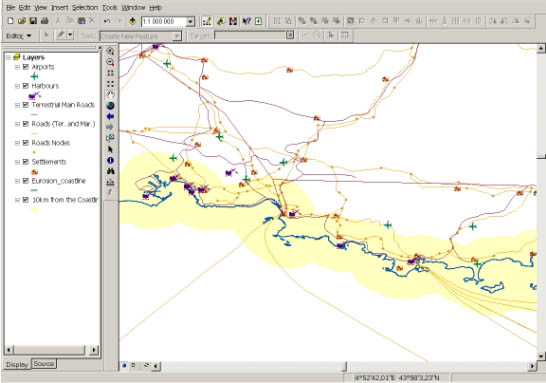Activate the Pan hand tool
Image resolution: width=546 pixels, height=383 pixels.
[x=110, y=95]
